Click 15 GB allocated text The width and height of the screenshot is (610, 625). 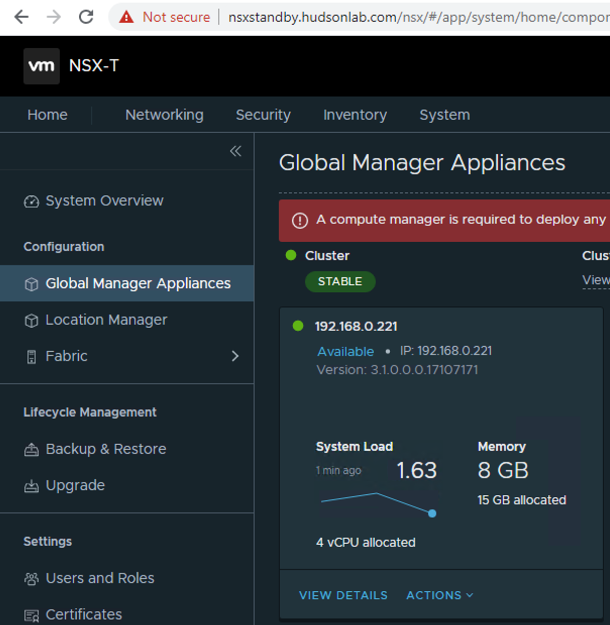(x=522, y=500)
